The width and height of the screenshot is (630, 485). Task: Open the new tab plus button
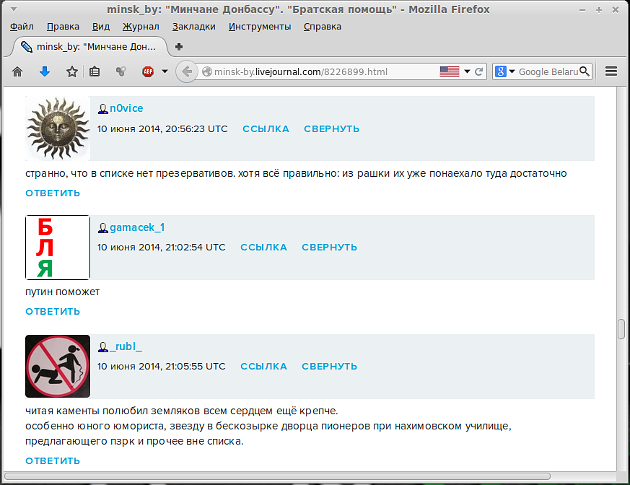[x=179, y=46]
